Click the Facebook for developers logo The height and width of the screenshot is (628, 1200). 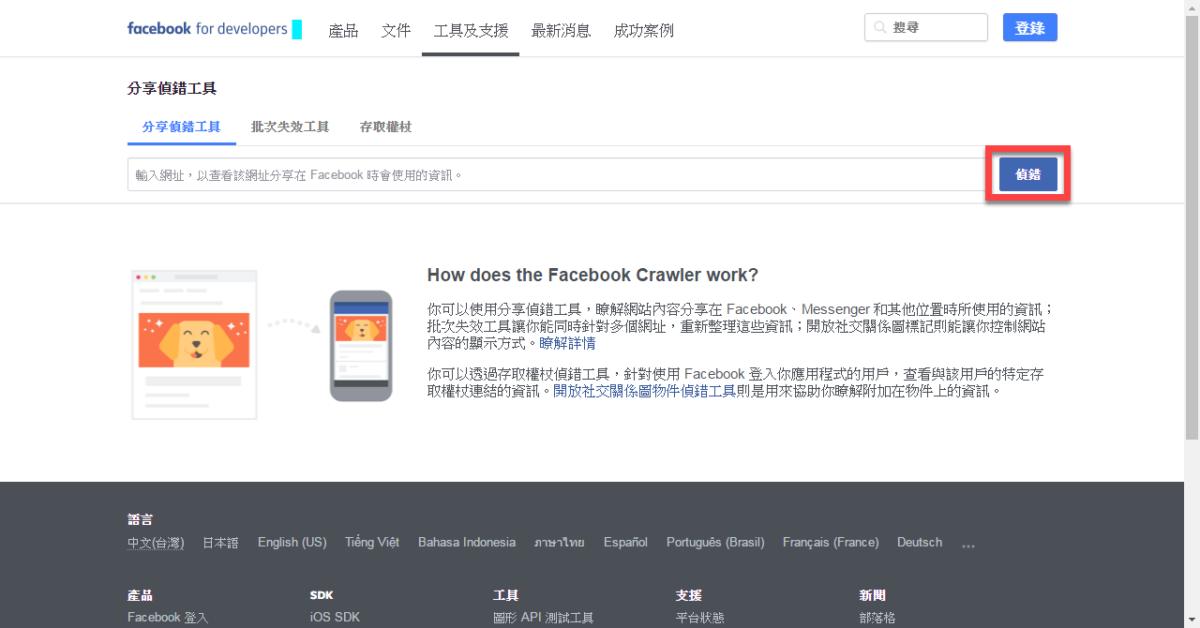point(214,29)
